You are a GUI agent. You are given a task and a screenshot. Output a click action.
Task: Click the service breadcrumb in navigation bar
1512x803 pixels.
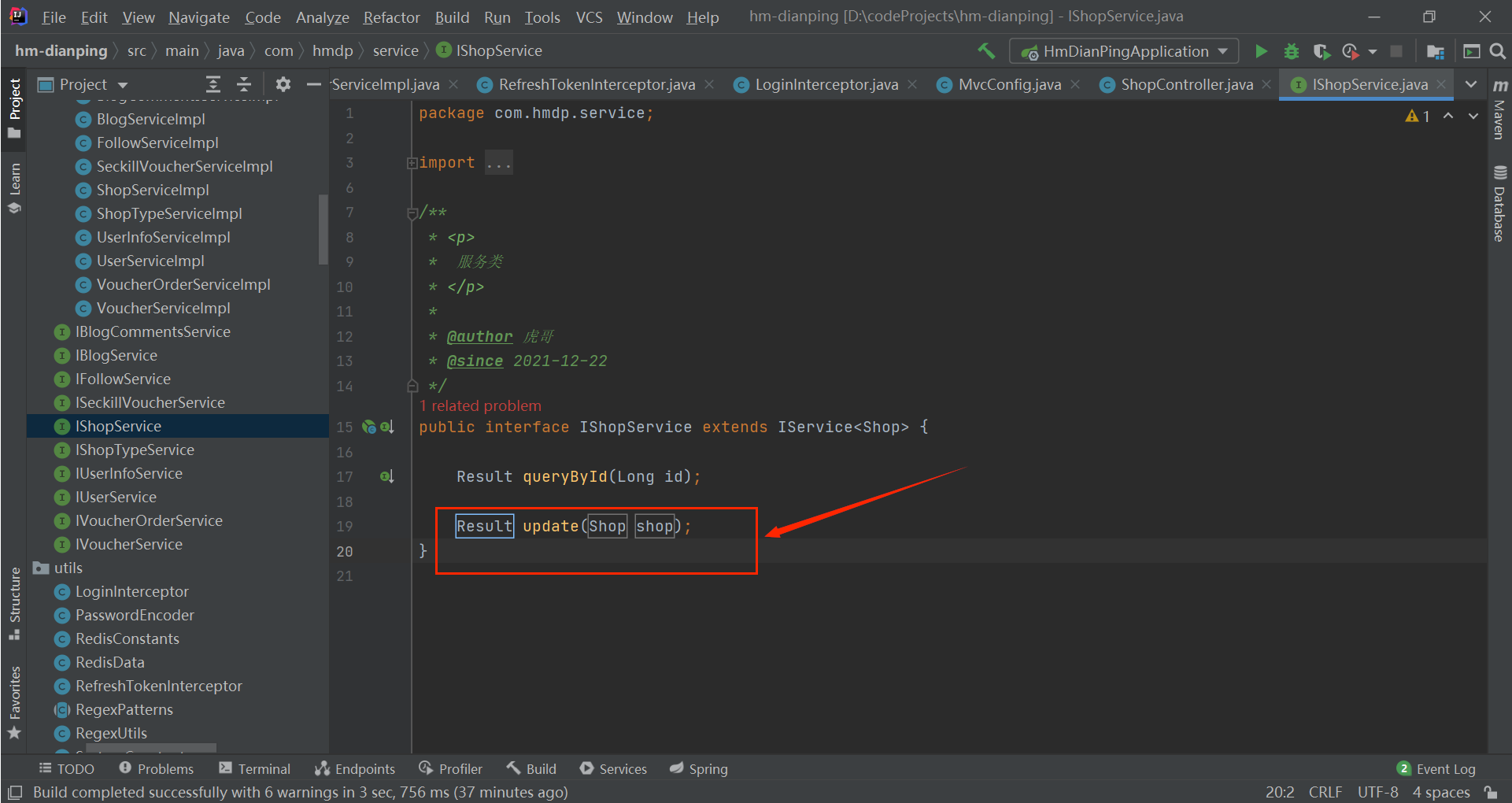point(395,51)
